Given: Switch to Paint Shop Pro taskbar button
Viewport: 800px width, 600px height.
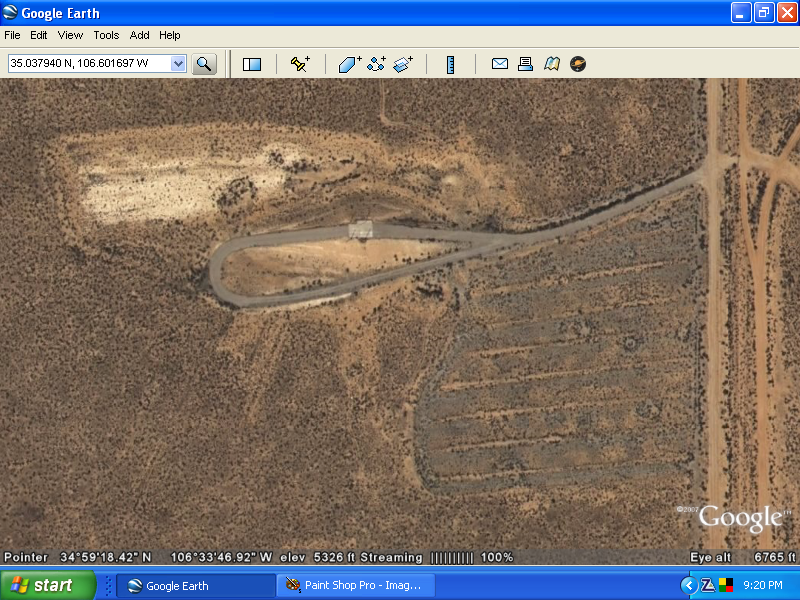Looking at the screenshot, I should tap(356, 586).
